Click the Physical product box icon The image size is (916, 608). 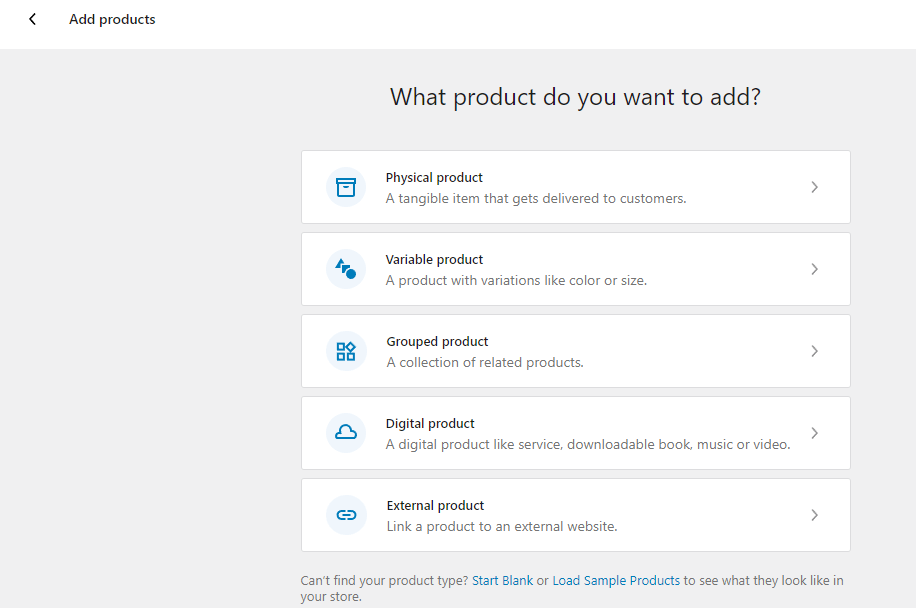pyautogui.click(x=345, y=187)
